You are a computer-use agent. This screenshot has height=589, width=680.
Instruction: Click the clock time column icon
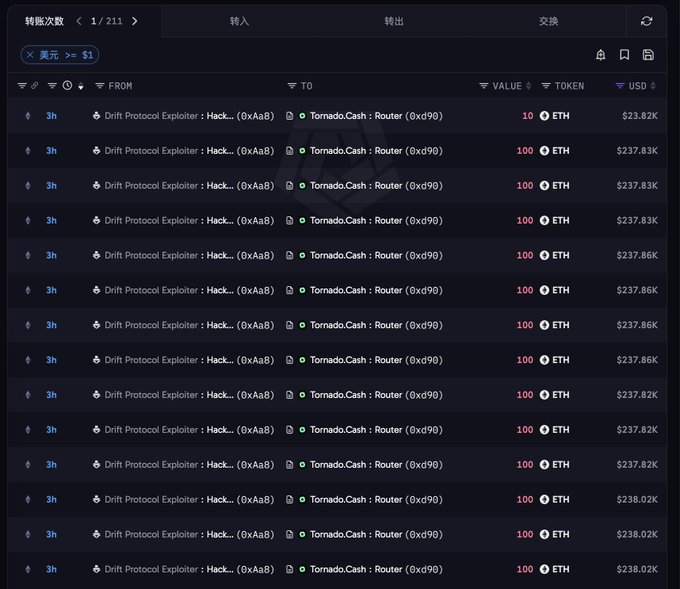(x=67, y=85)
